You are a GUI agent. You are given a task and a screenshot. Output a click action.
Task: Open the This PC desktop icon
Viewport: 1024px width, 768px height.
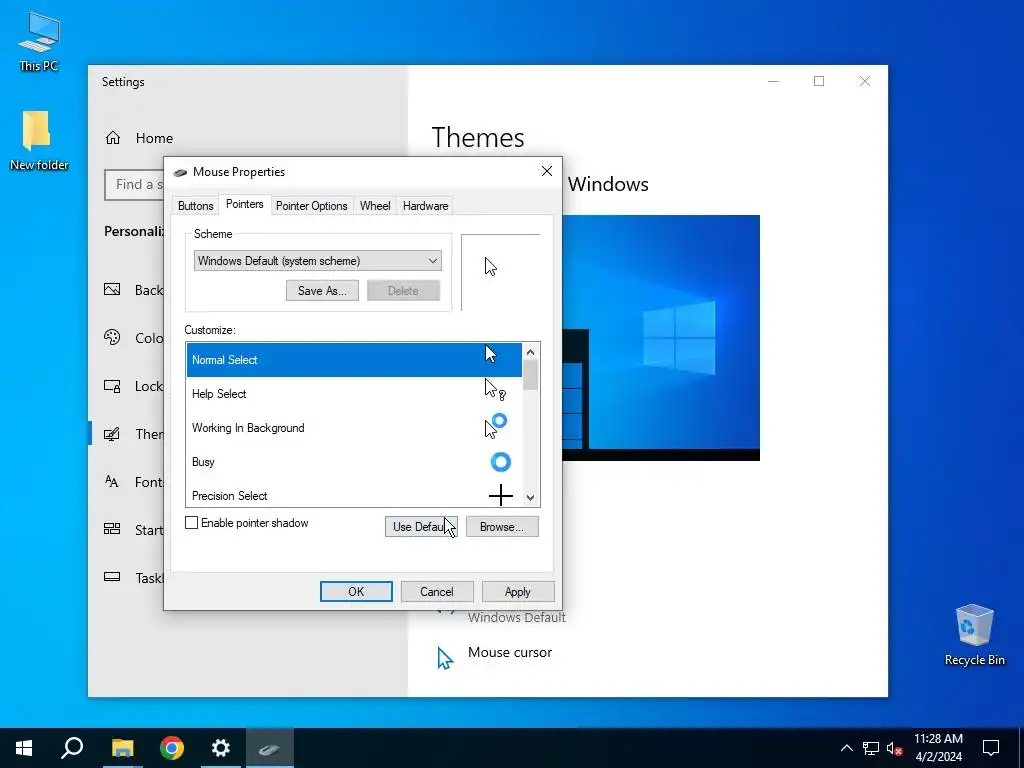click(39, 41)
